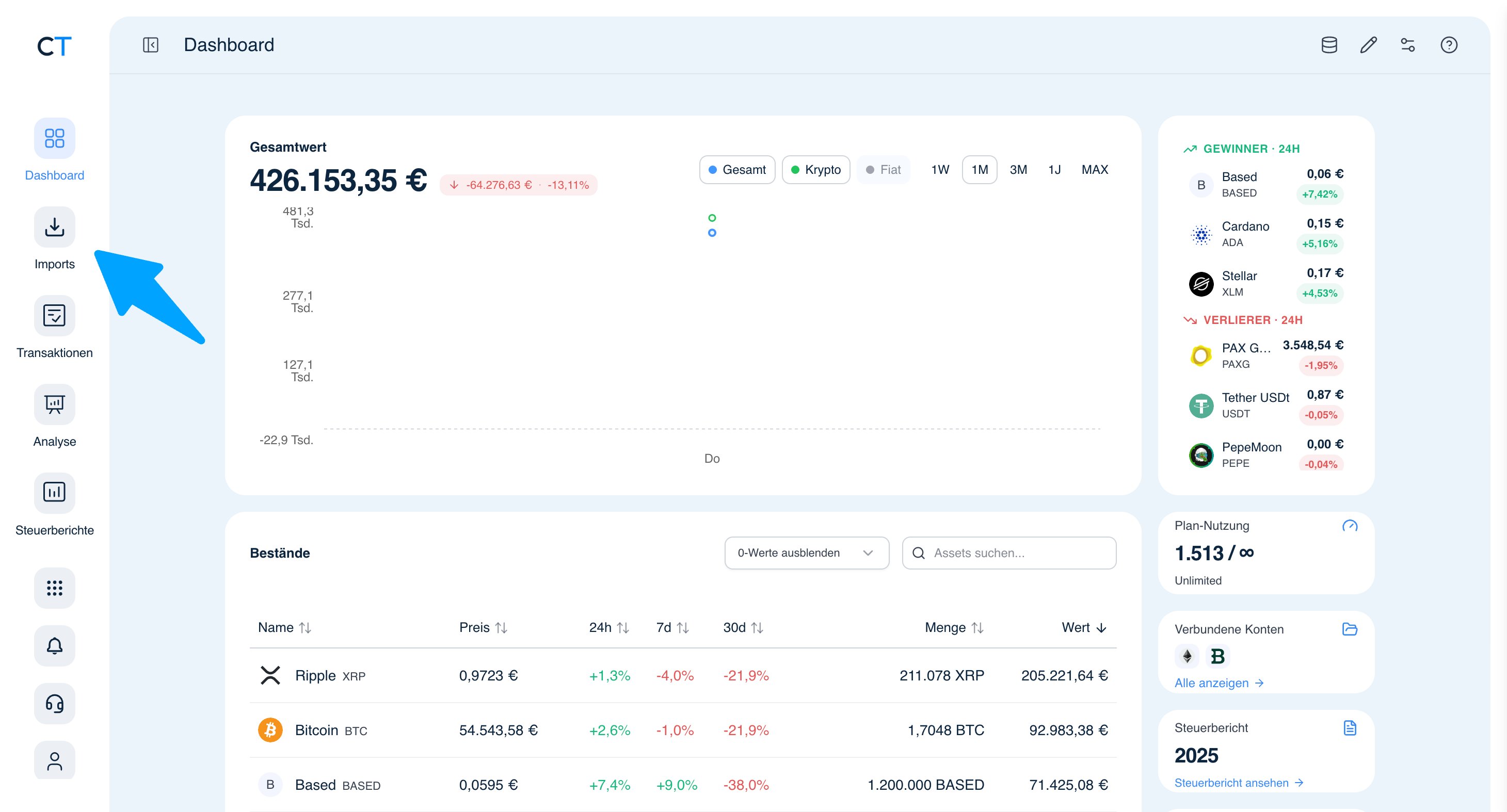
Task: Click the Tether USDT logo icon
Action: 1201,405
